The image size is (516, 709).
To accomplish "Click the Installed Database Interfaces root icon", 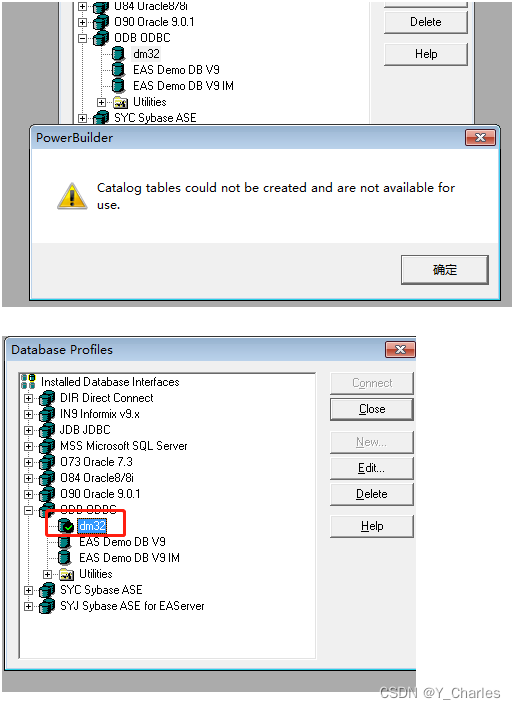I will [28, 382].
